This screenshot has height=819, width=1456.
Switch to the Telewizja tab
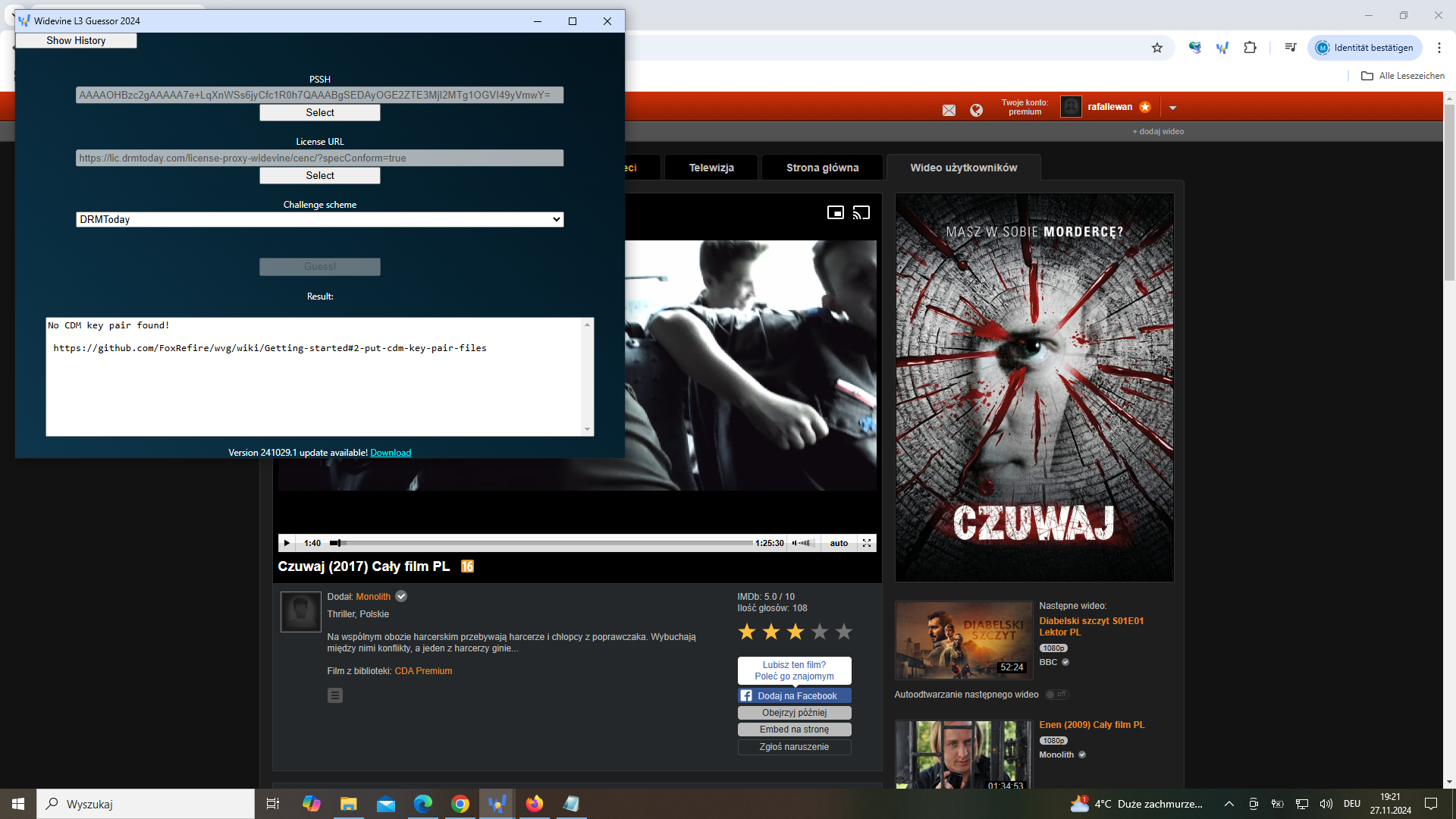[x=711, y=168]
